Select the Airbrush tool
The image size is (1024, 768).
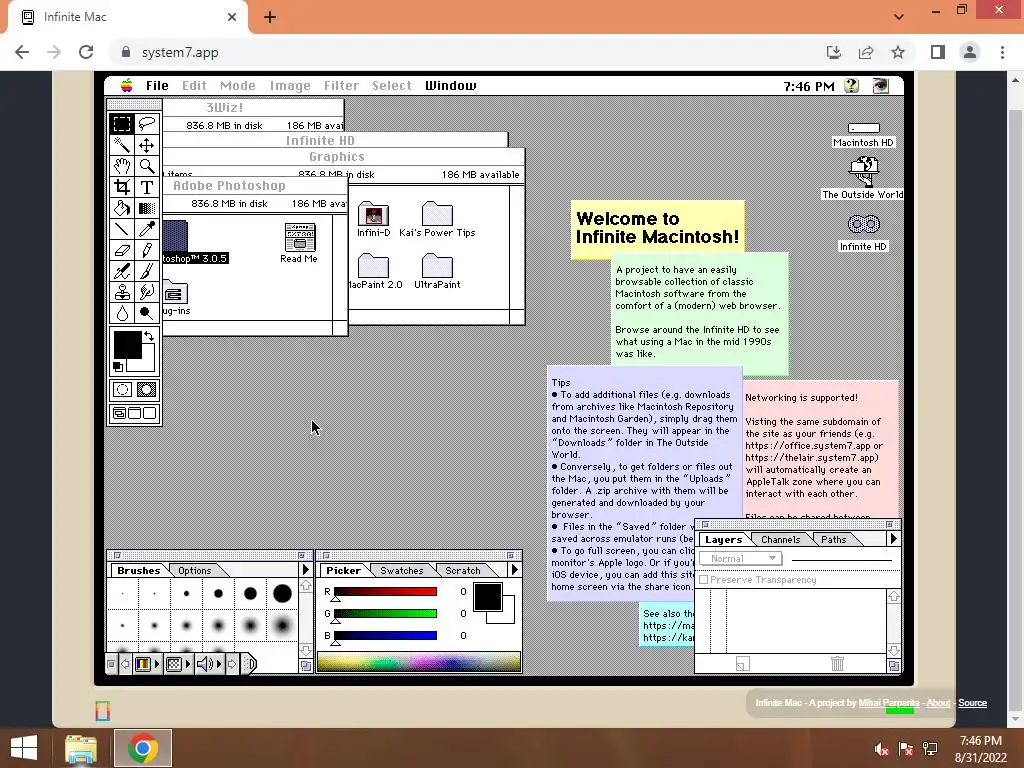coord(121,271)
